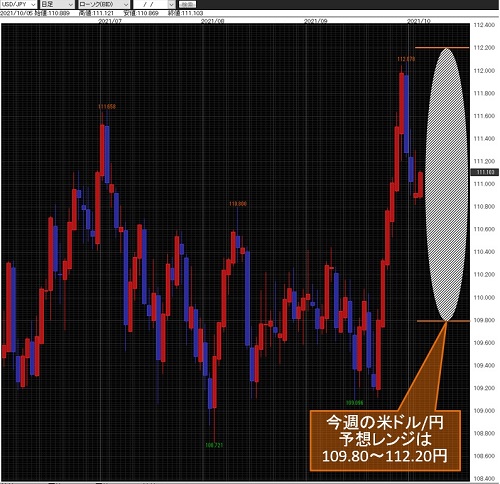
Task: Click the 111.658 July high marker
Action: [x=107, y=107]
